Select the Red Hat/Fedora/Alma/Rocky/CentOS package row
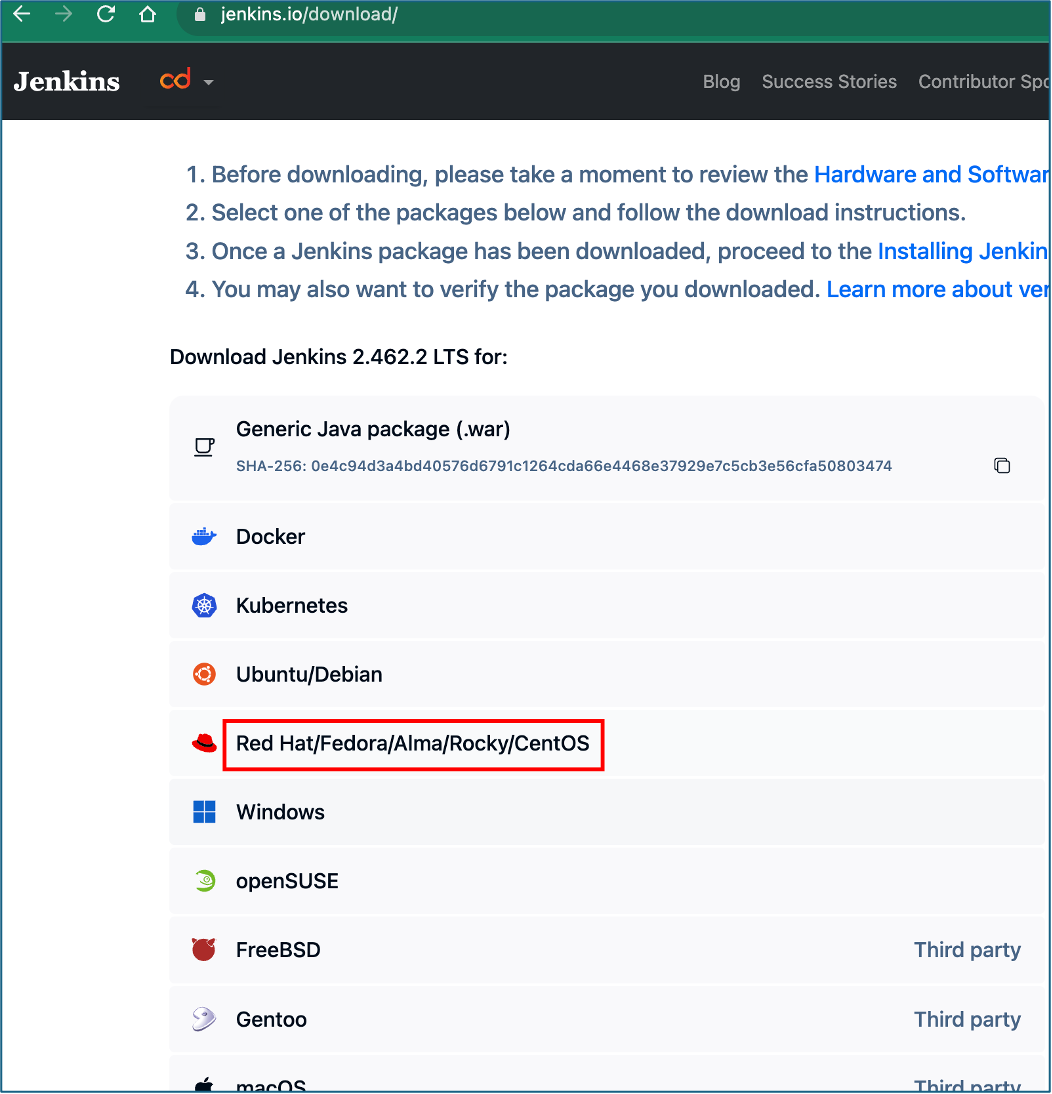The height and width of the screenshot is (1094, 1052). [x=413, y=744]
